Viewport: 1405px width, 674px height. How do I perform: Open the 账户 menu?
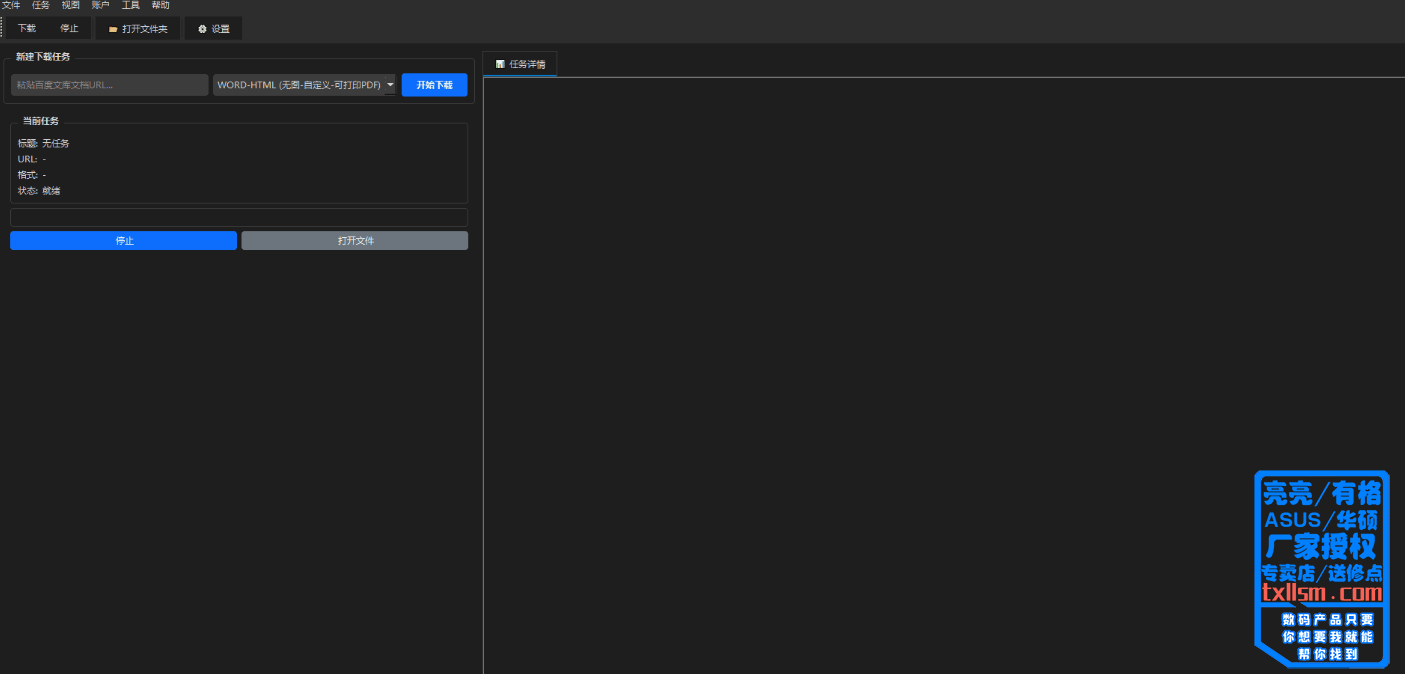click(x=100, y=5)
